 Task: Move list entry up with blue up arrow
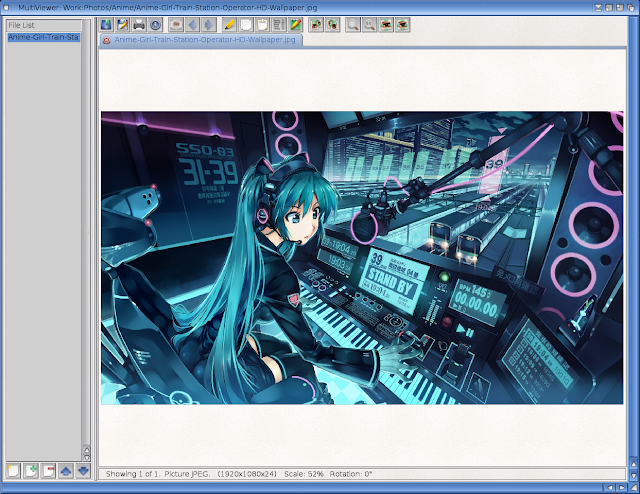[66, 471]
